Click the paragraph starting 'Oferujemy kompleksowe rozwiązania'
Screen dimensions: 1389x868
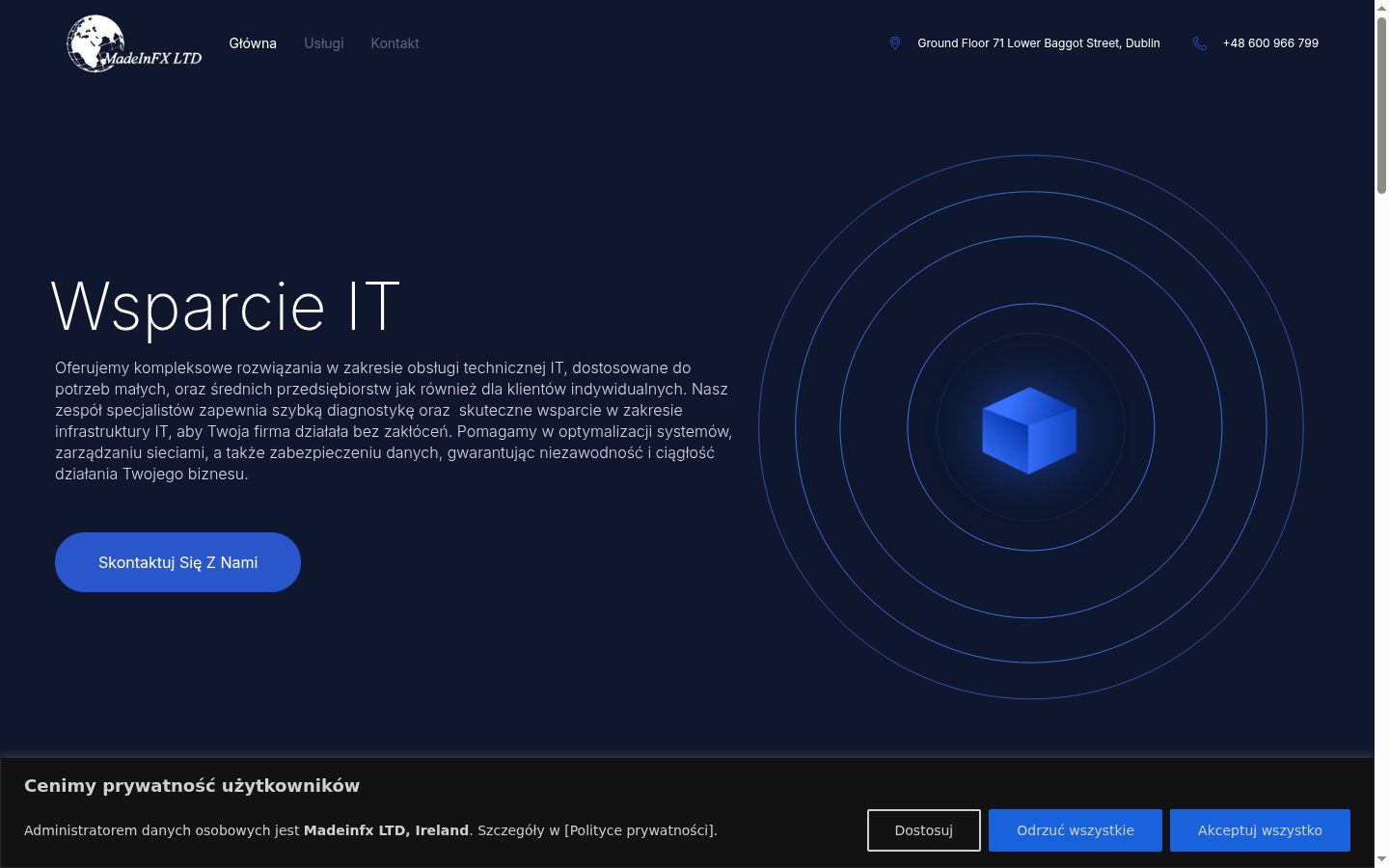tap(394, 420)
